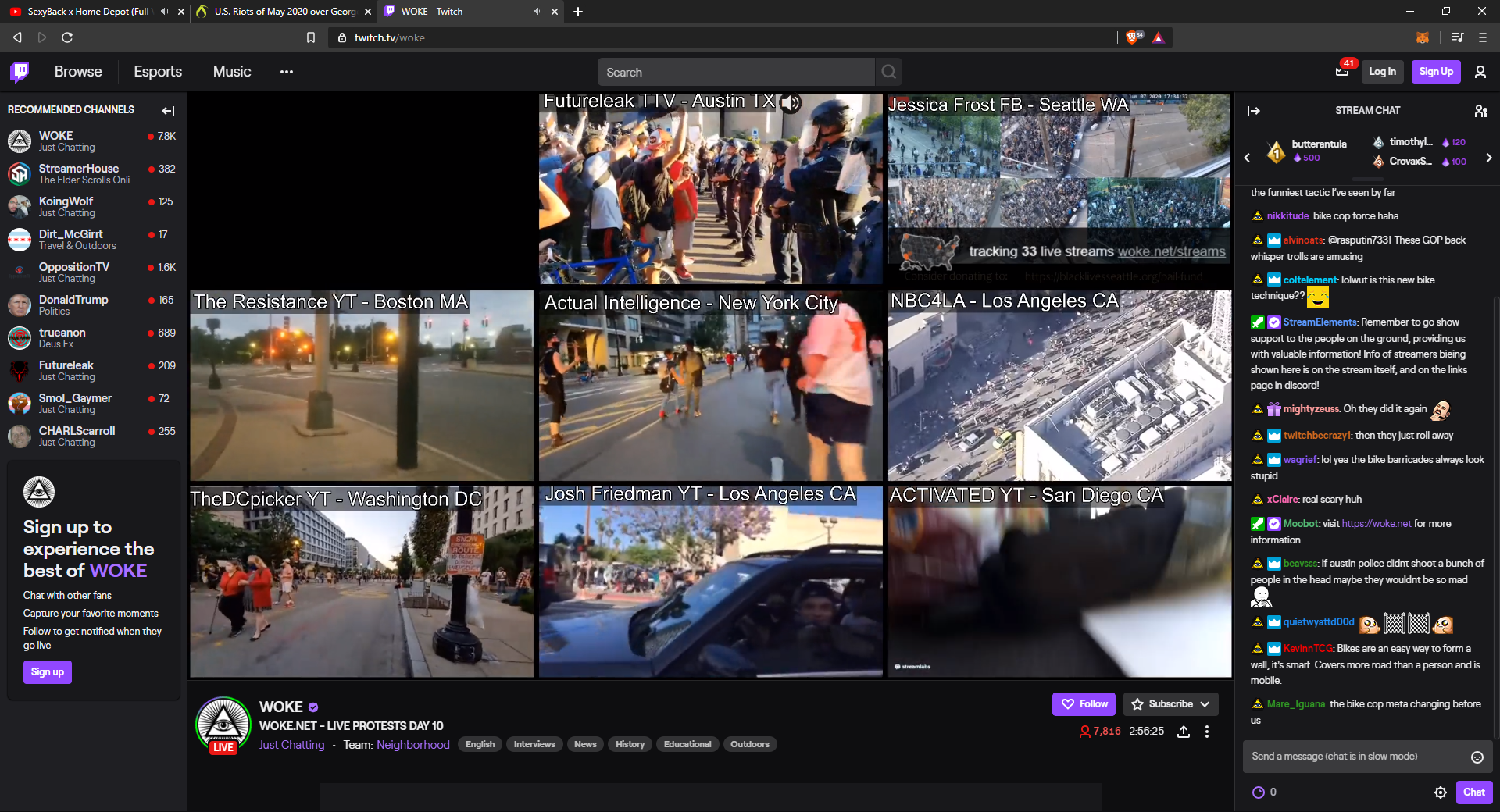The height and width of the screenshot is (812, 1500).
Task: Reload the twitch.tv page
Action: tap(67, 37)
